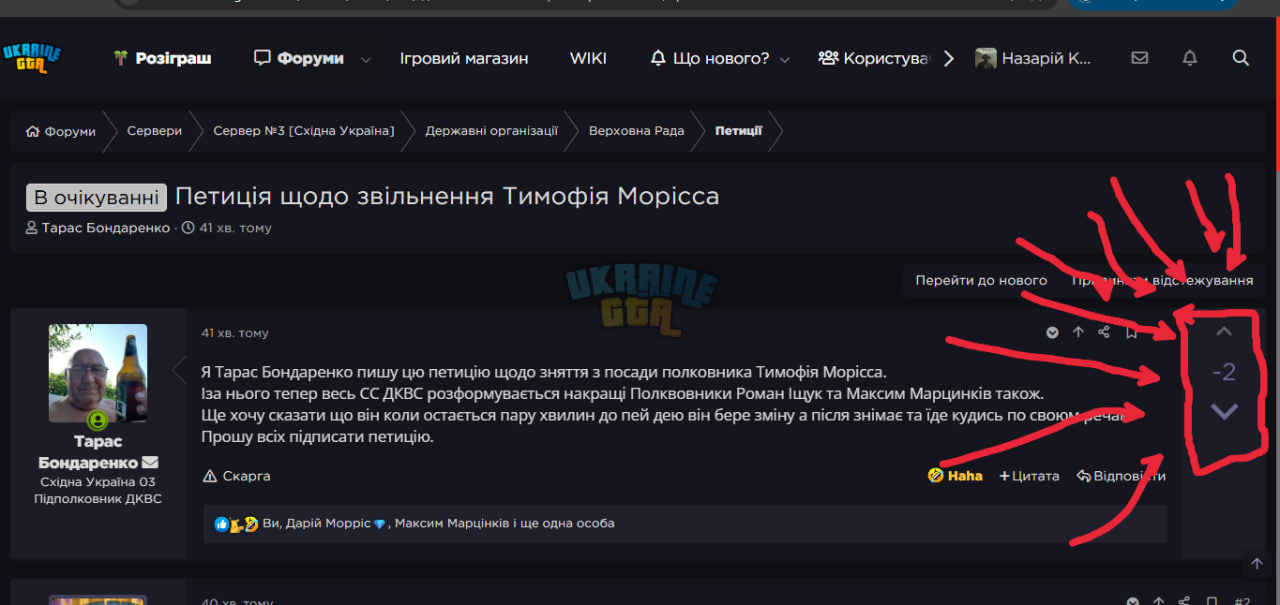
Task: Open the inbox envelope icon
Action: [x=1140, y=58]
